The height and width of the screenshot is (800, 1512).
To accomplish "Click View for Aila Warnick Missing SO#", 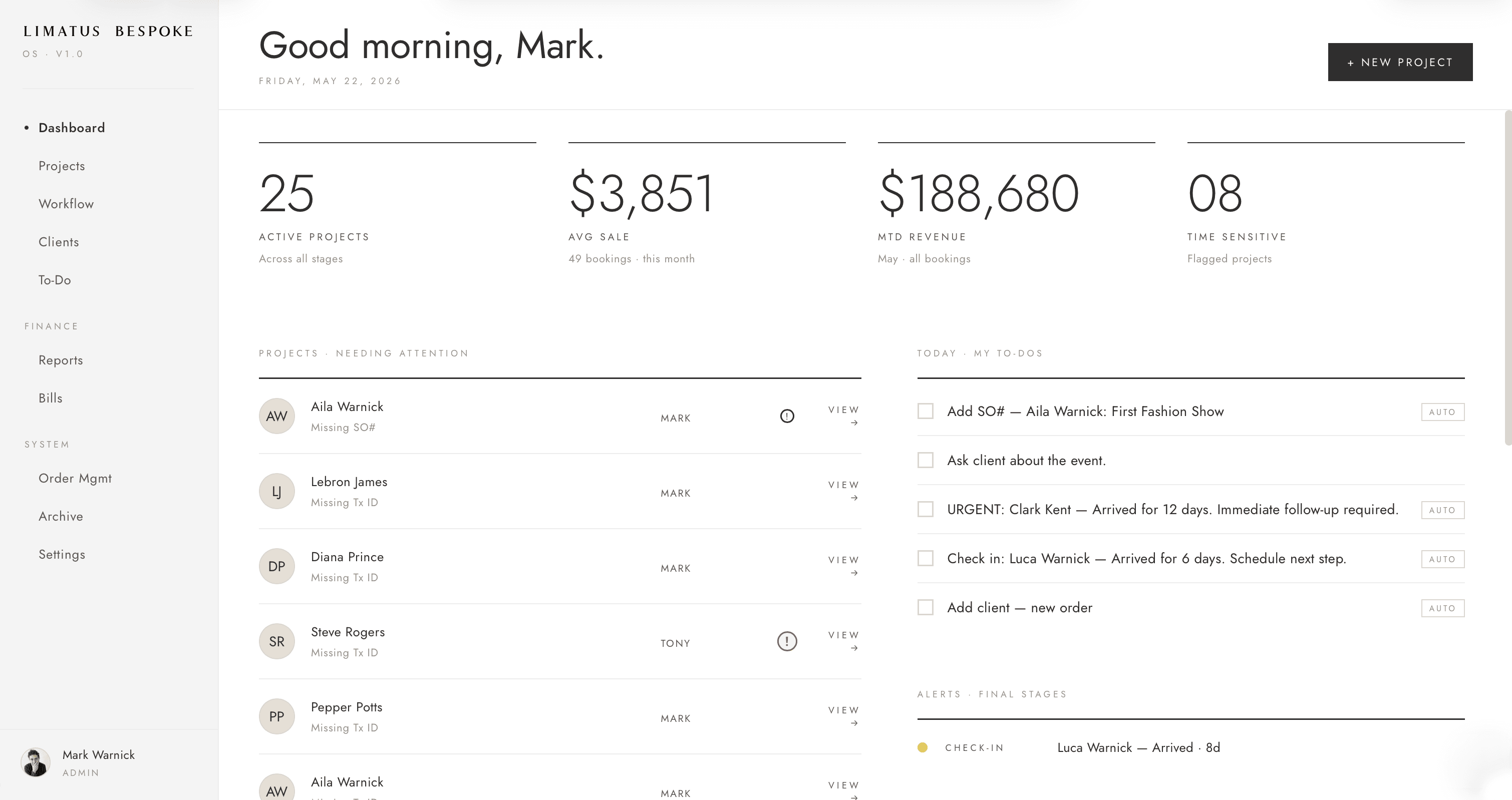I will 843,415.
